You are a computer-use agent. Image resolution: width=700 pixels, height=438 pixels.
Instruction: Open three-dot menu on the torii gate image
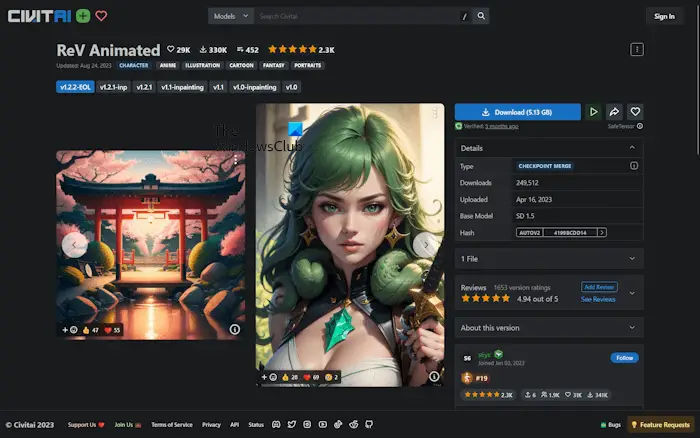coord(235,160)
